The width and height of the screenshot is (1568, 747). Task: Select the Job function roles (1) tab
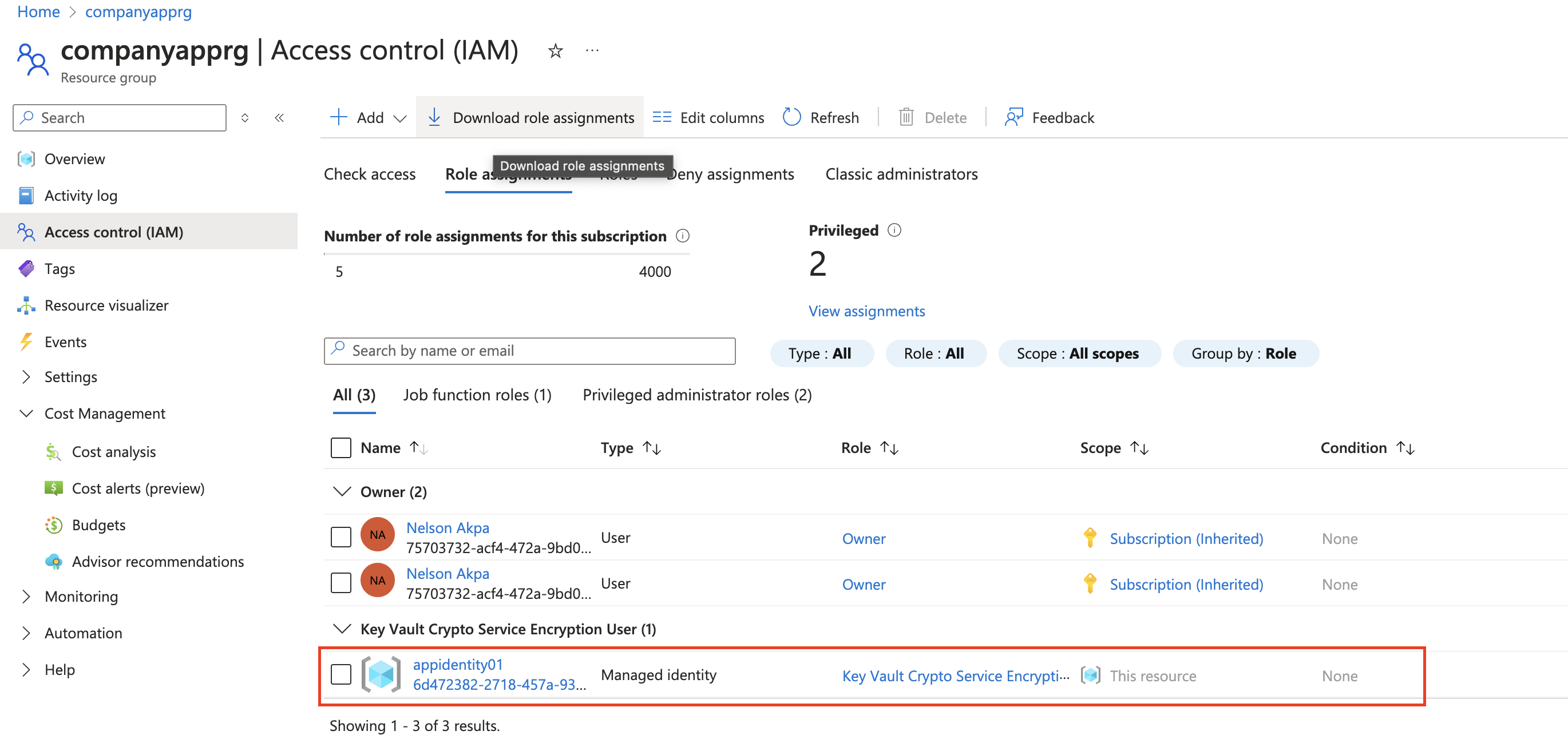(x=477, y=395)
